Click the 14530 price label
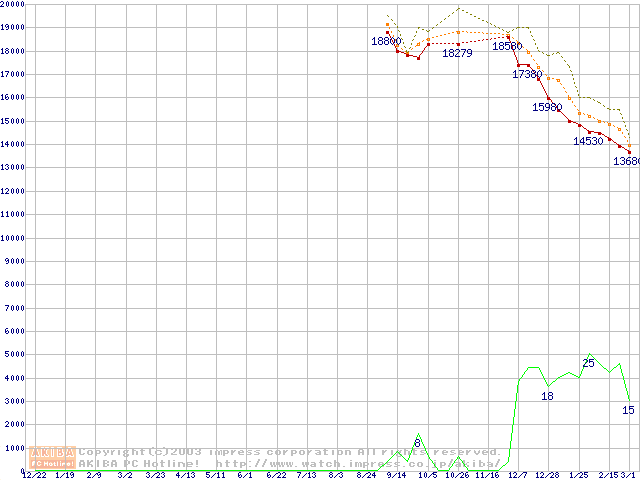The height and width of the screenshot is (480, 640). 588,141
